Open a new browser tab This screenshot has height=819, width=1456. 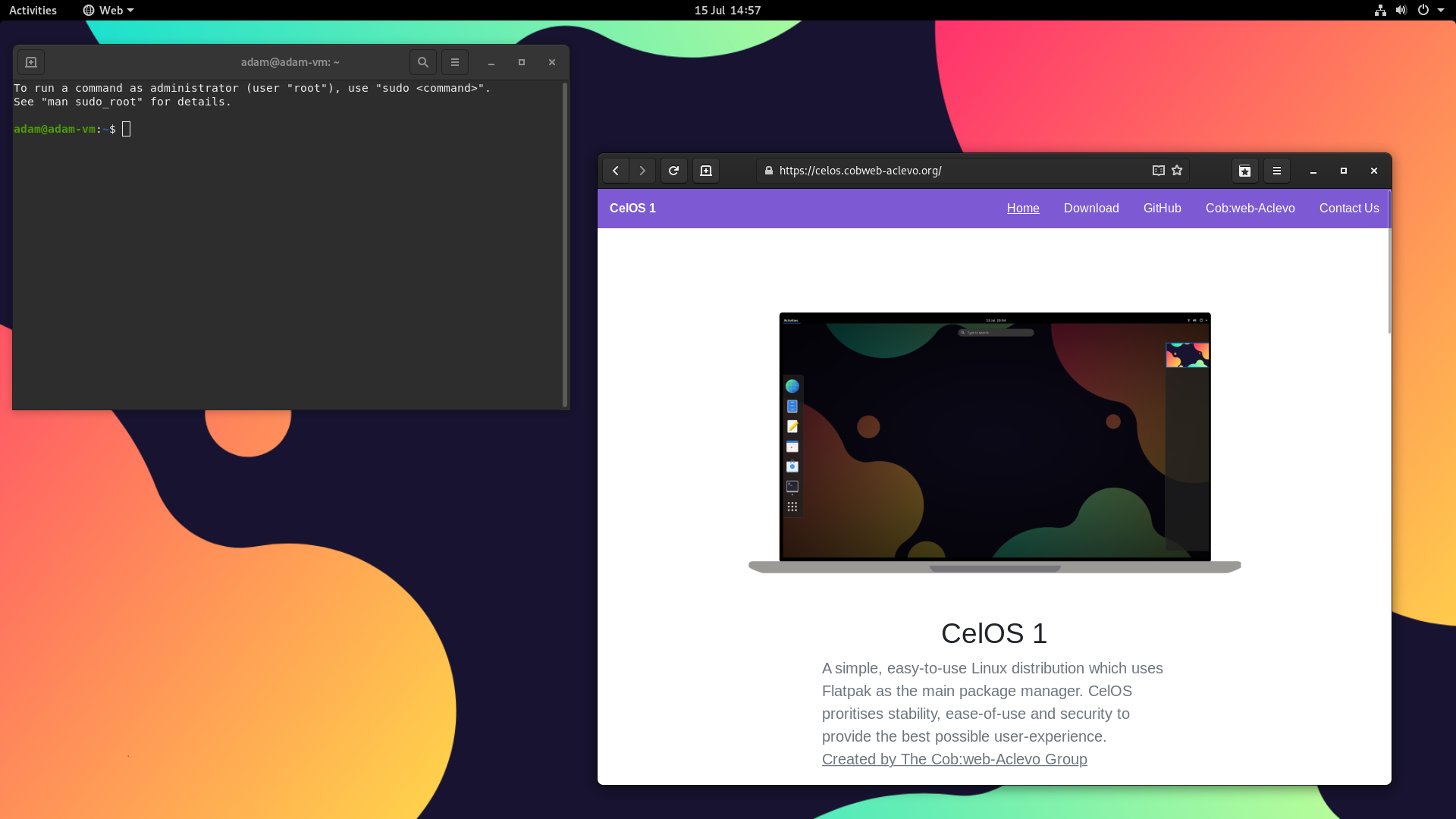[x=706, y=171]
